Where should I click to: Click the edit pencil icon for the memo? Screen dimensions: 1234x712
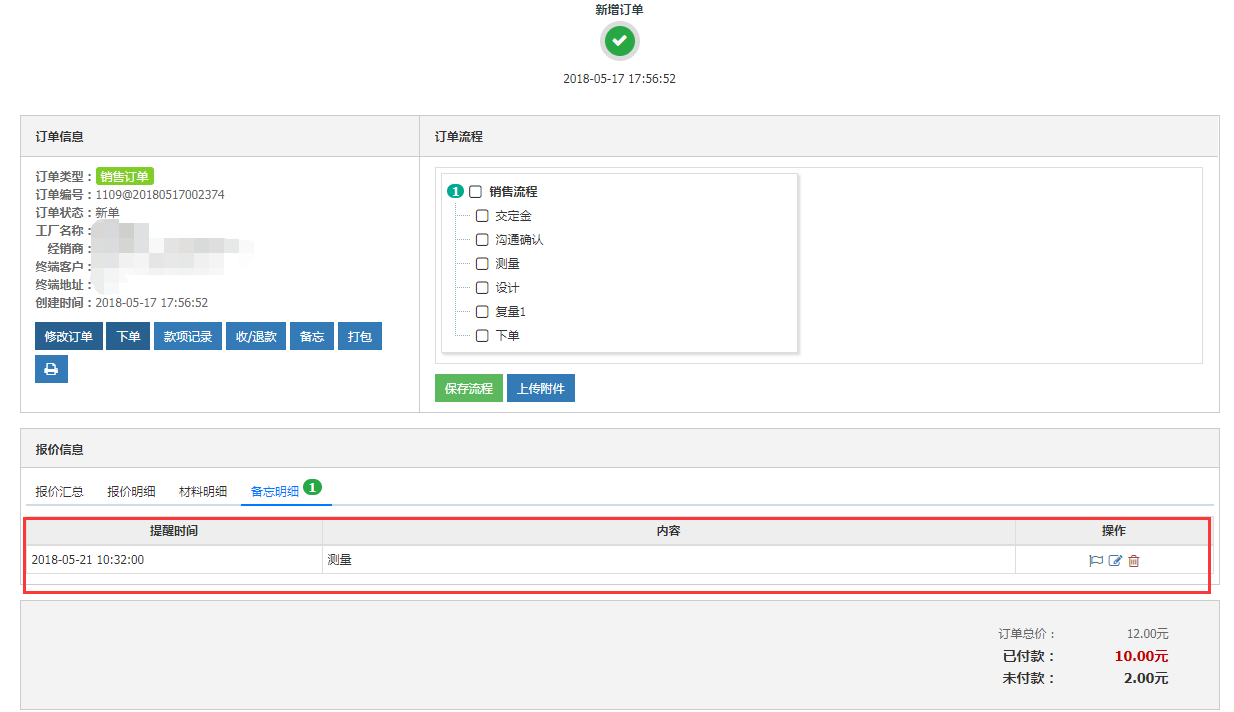[x=1115, y=561]
